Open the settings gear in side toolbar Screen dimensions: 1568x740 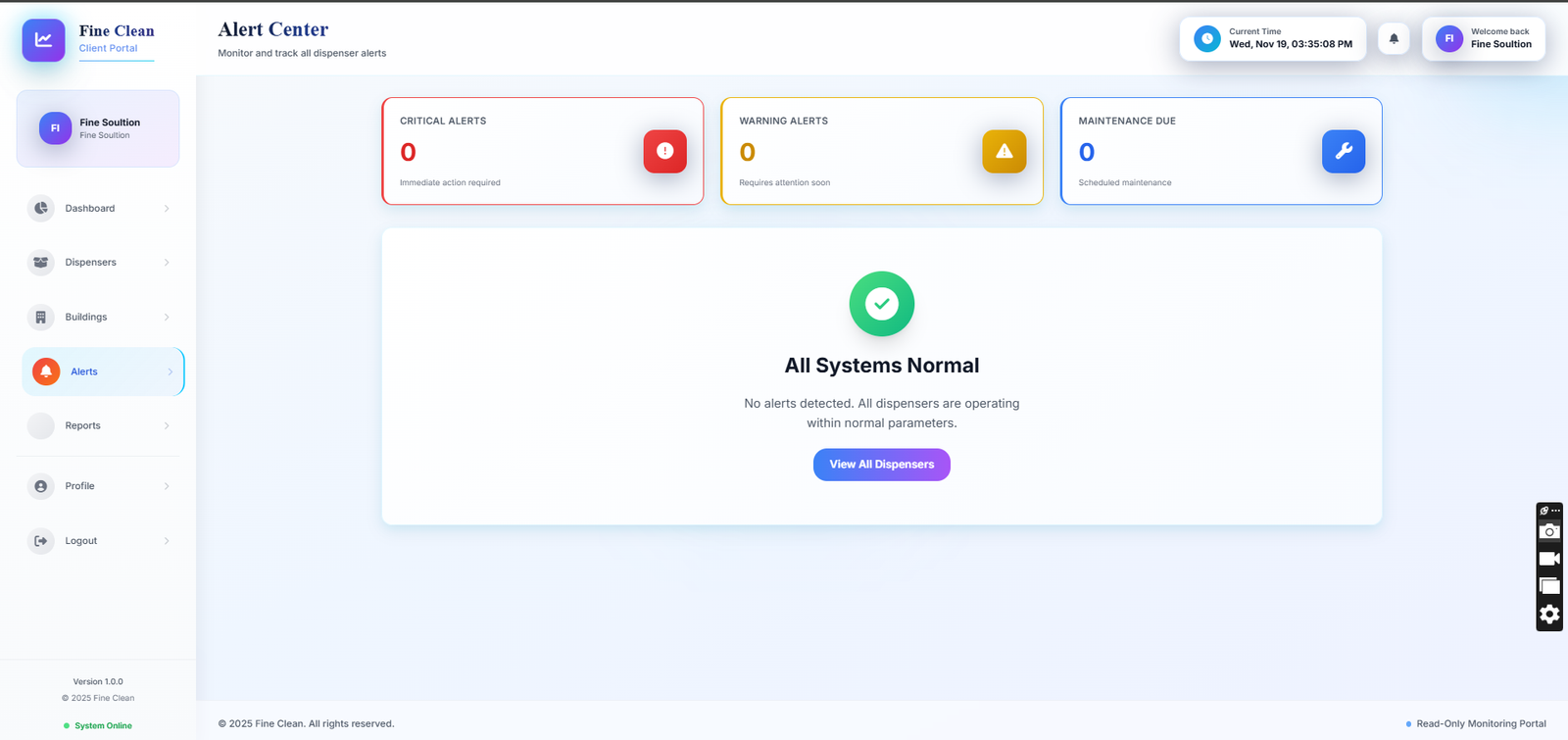pos(1548,615)
